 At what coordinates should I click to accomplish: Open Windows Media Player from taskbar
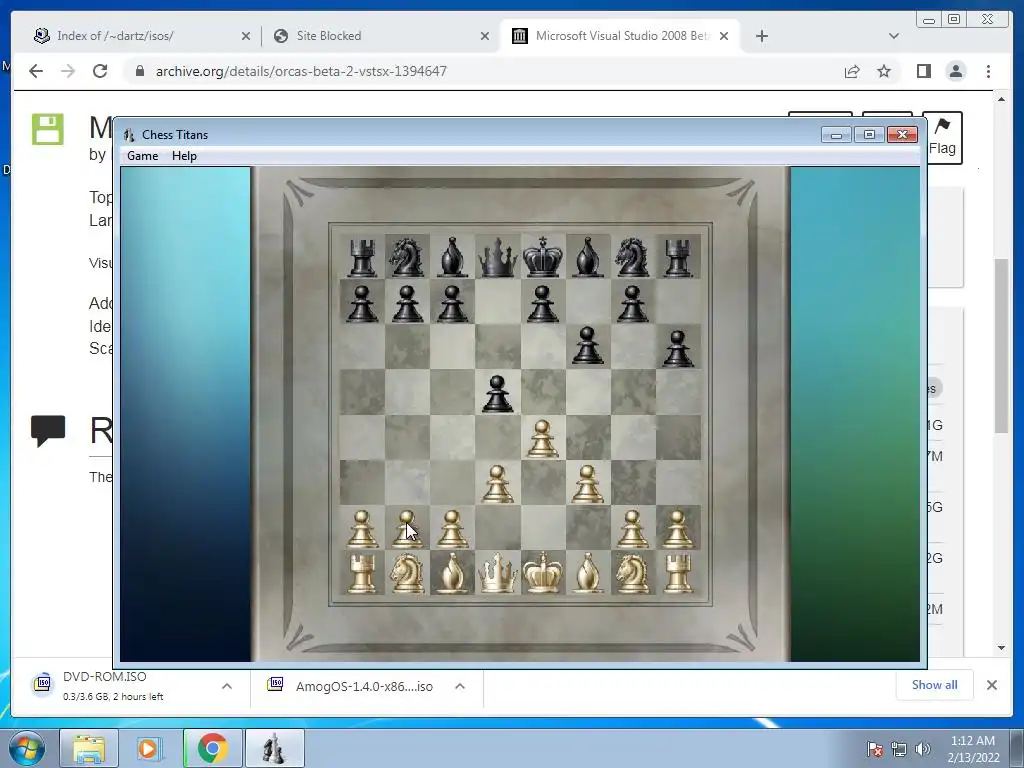coord(150,748)
